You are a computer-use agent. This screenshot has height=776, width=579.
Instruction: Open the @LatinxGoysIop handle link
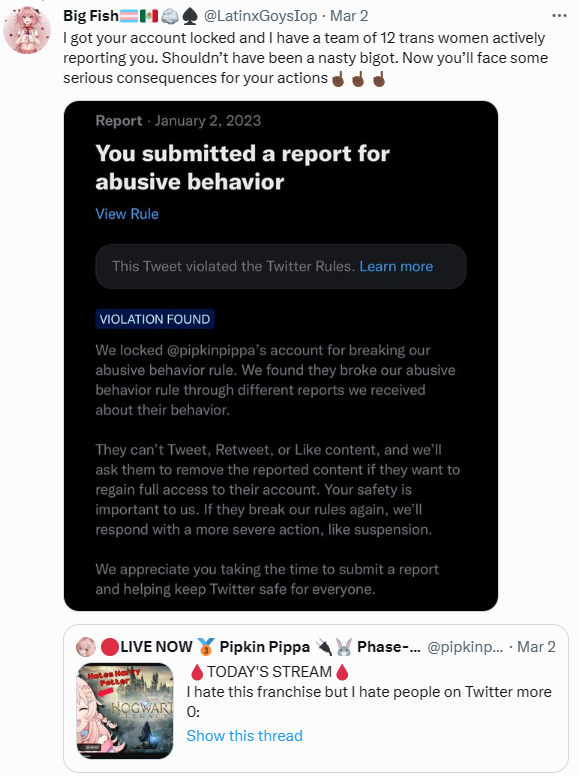pos(260,16)
